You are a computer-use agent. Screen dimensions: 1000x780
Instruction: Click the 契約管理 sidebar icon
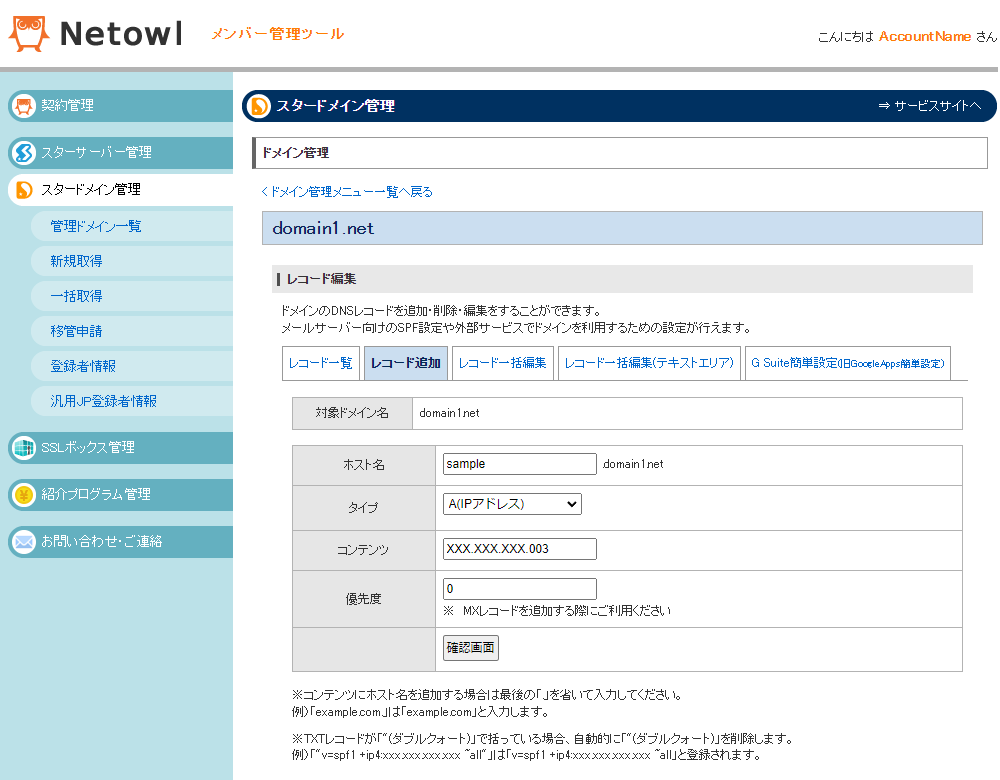click(x=22, y=106)
